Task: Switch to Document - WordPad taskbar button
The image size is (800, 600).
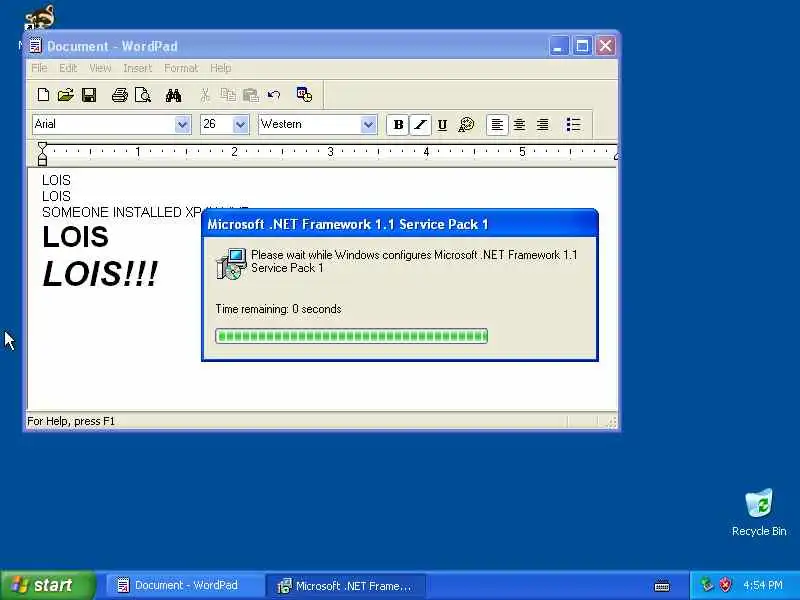Action: tap(184, 586)
